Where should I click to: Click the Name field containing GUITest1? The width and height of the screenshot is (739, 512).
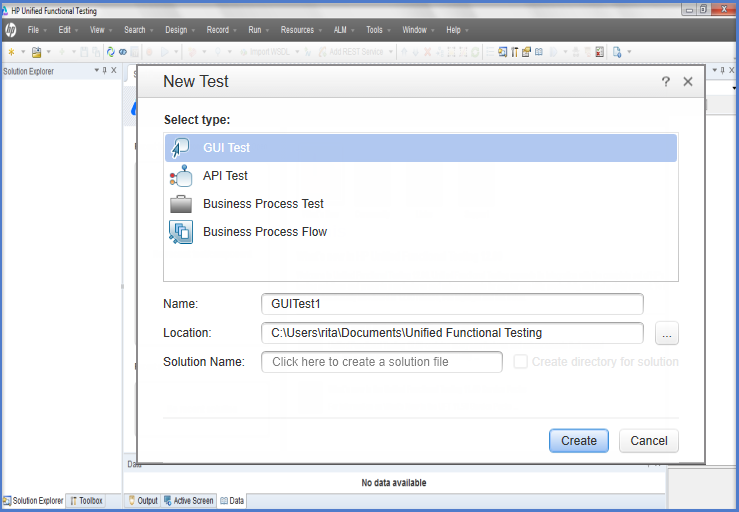(x=452, y=304)
